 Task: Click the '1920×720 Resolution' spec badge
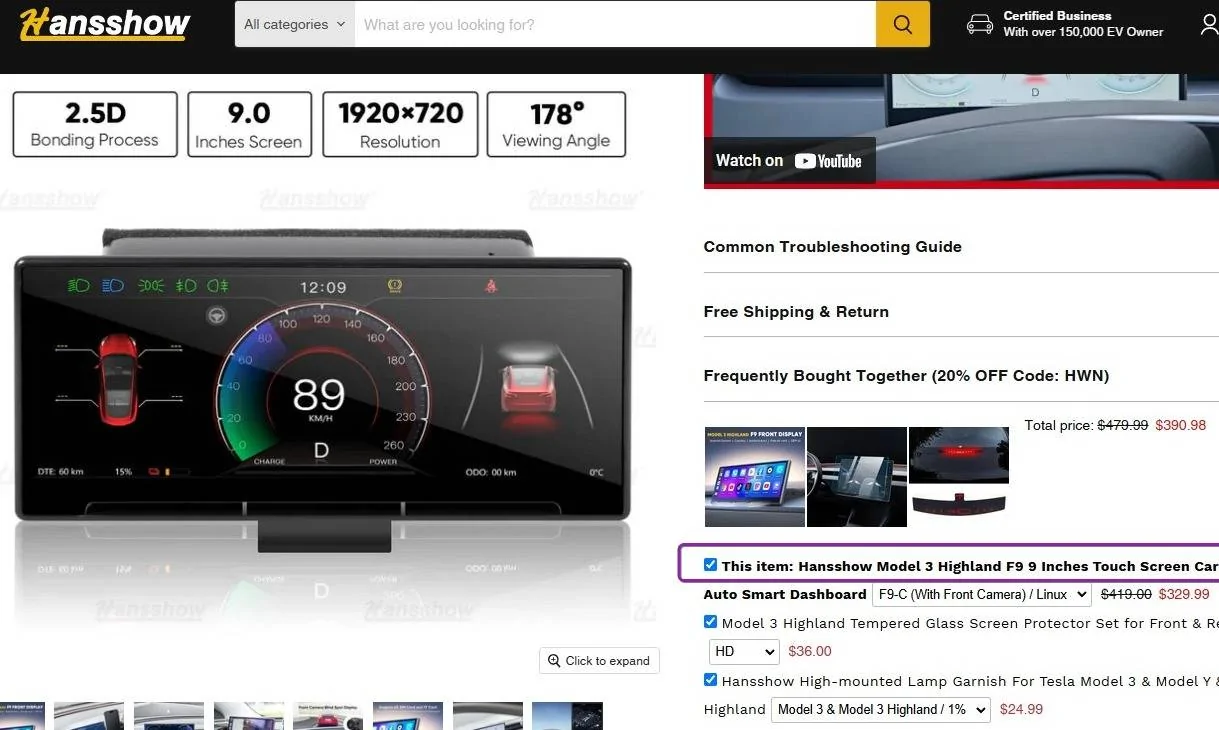pos(400,125)
